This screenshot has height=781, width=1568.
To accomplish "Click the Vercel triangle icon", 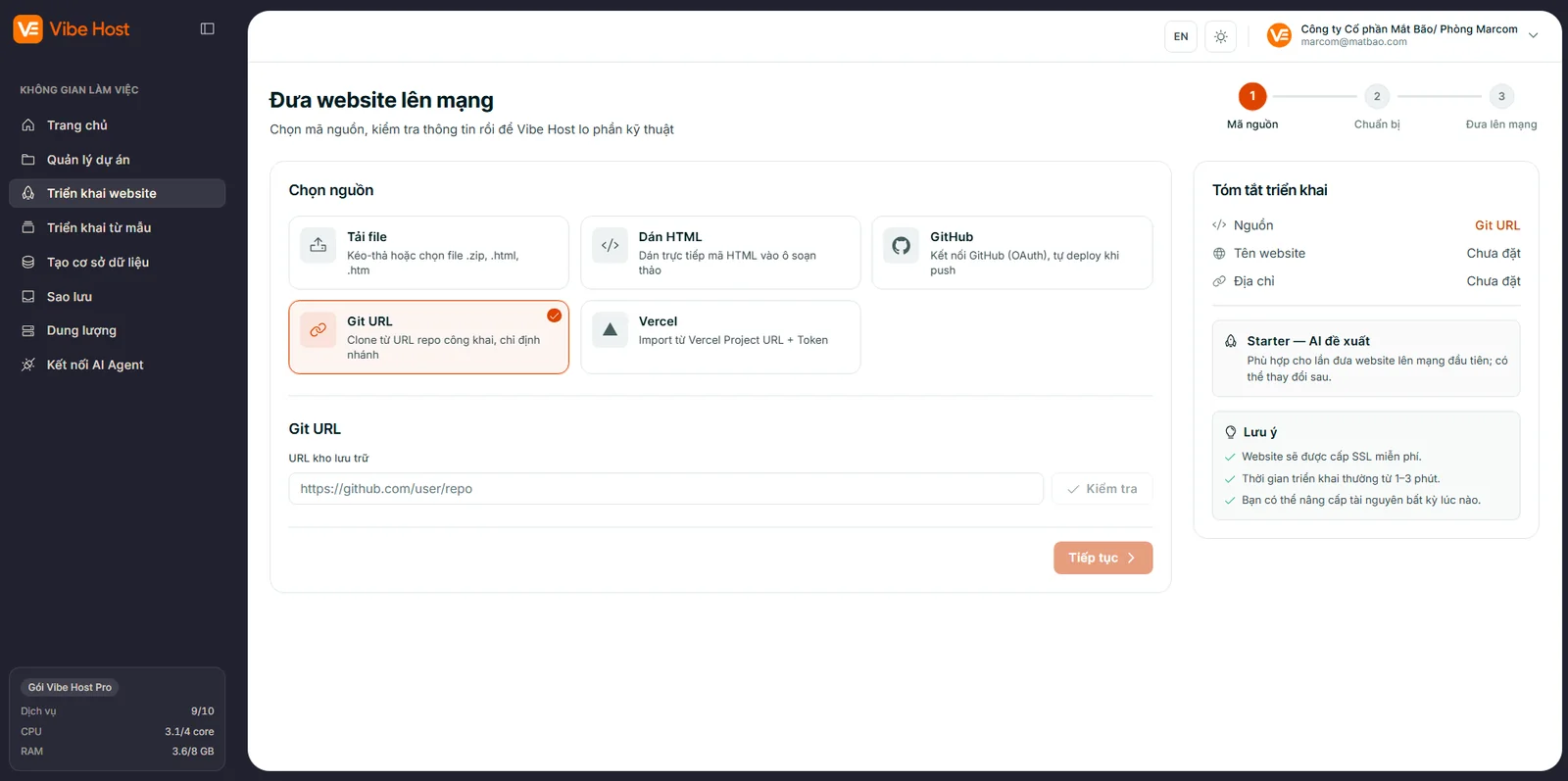I will (x=610, y=330).
